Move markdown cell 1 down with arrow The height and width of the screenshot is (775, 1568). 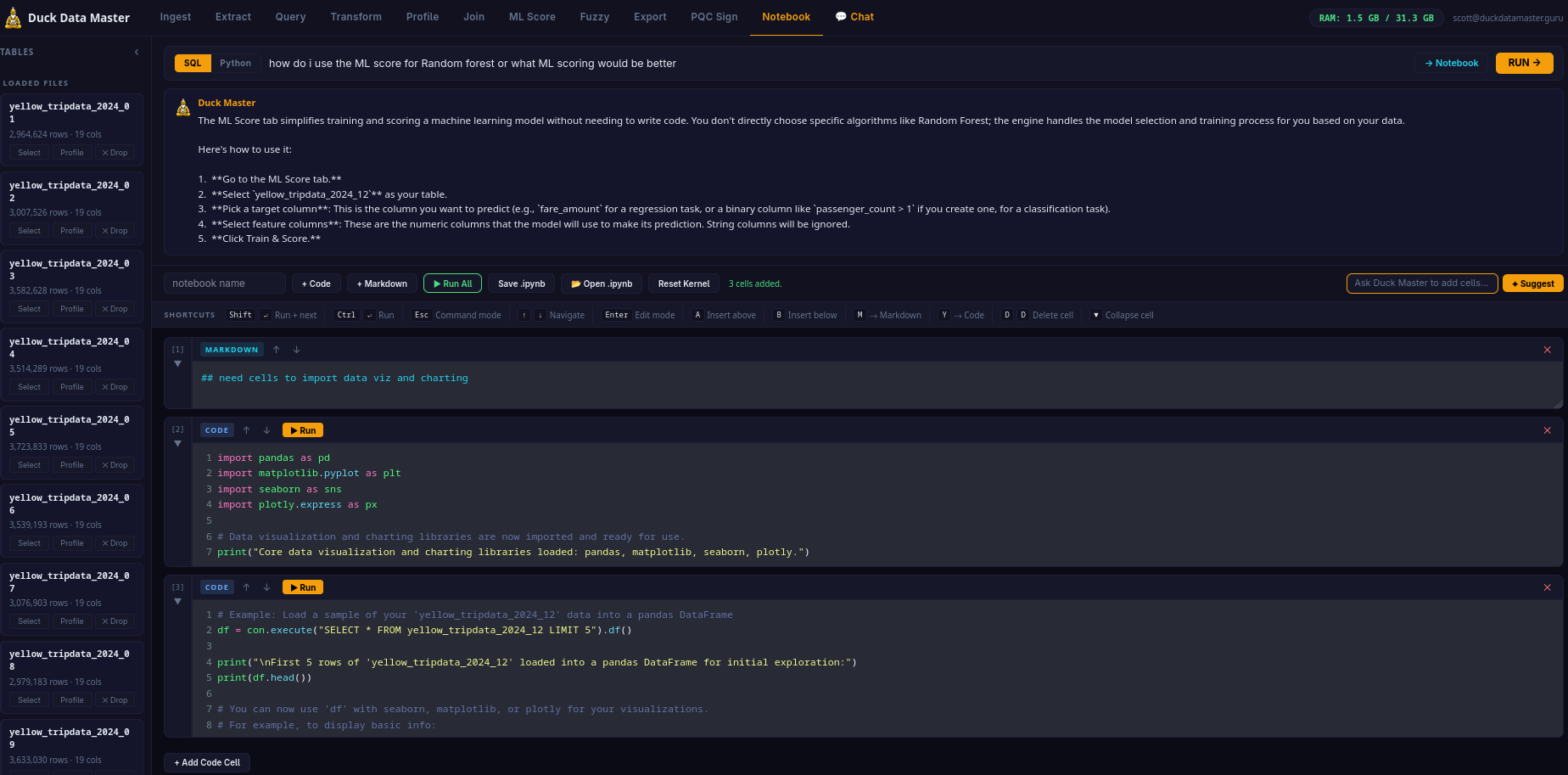point(297,350)
